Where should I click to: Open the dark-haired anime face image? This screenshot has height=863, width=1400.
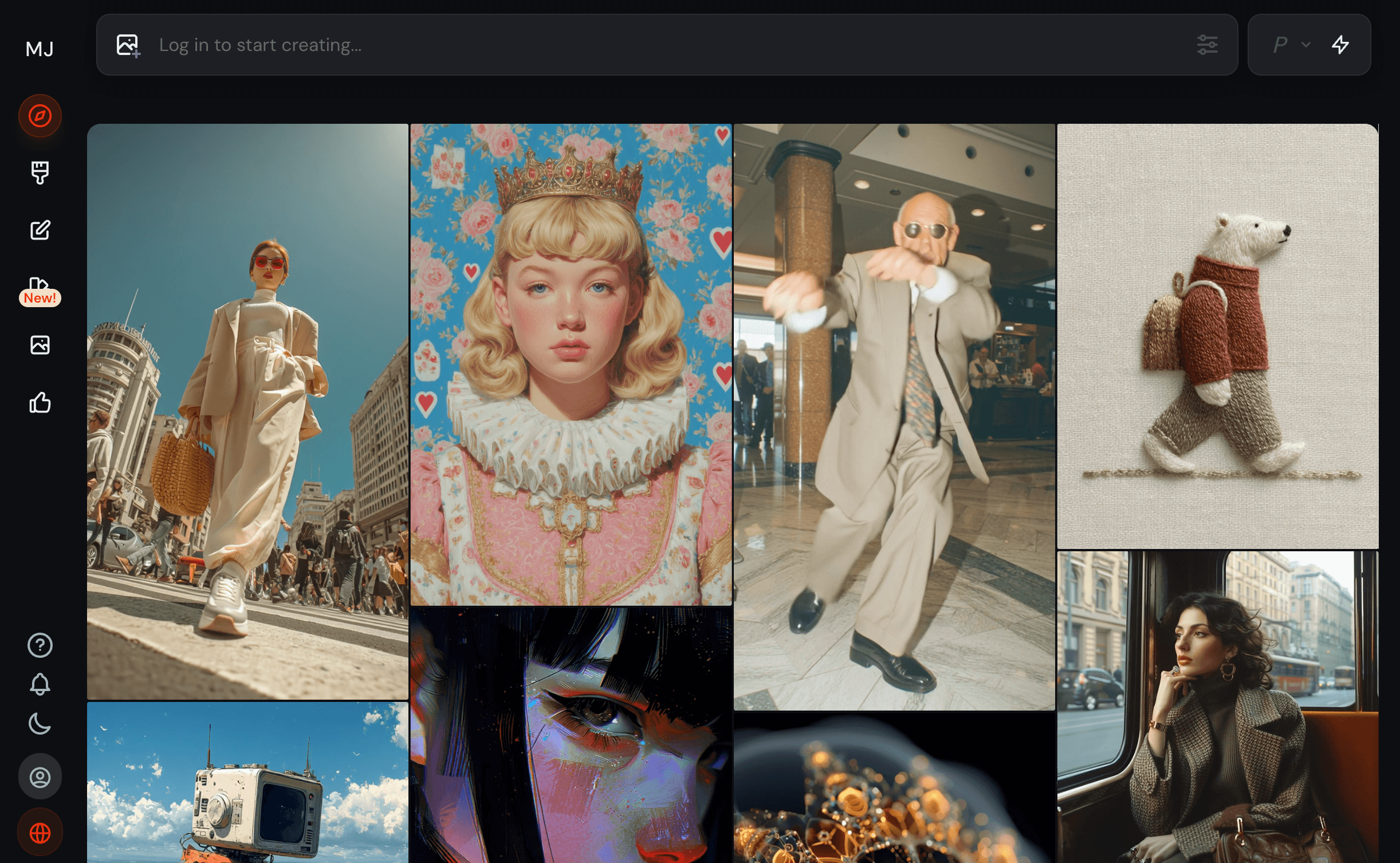coord(571,735)
